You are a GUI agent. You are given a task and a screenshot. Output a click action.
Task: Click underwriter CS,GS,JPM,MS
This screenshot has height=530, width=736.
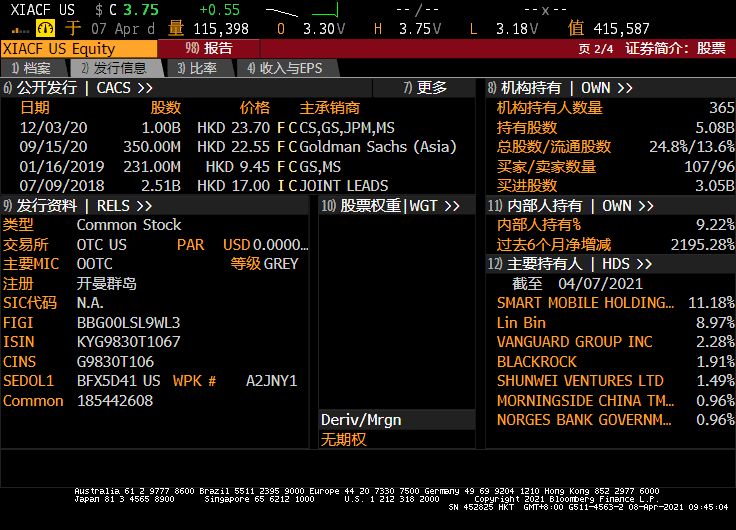pyautogui.click(x=347, y=128)
